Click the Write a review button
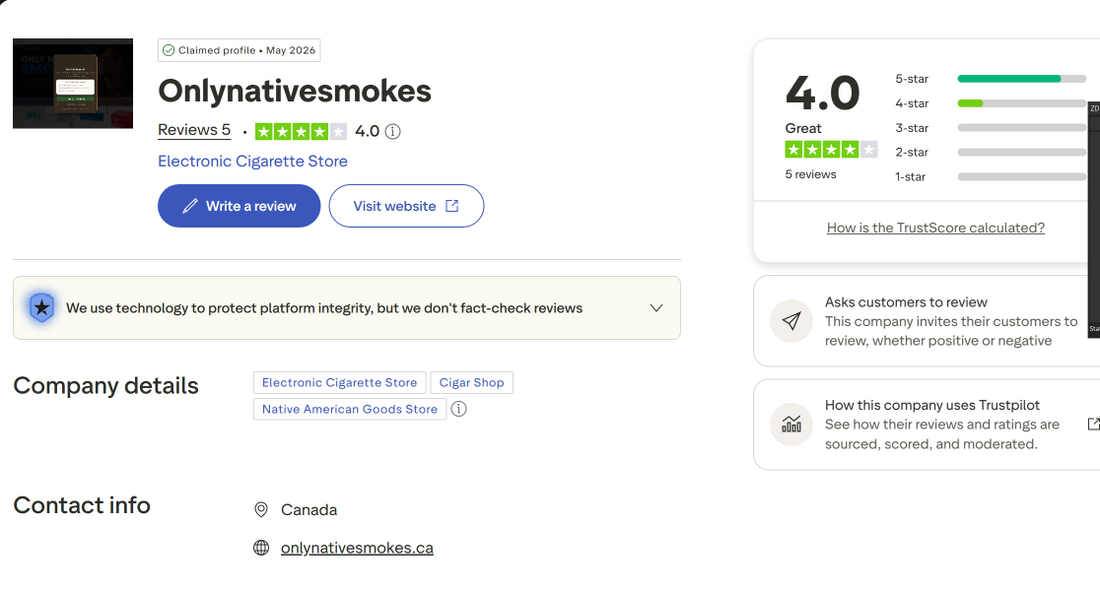The width and height of the screenshot is (1100, 589). tap(239, 206)
